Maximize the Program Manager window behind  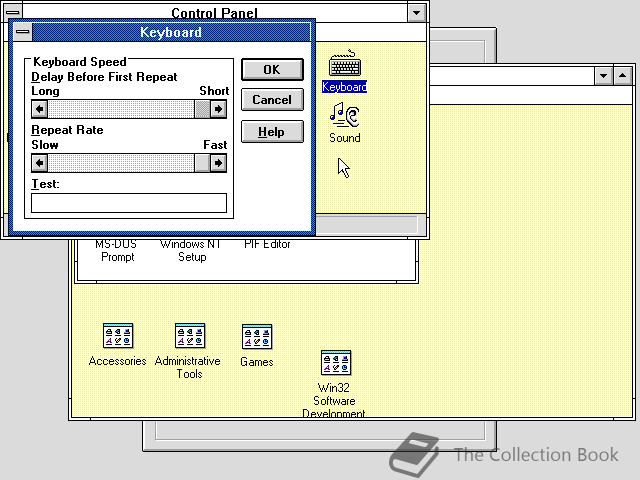(622, 76)
